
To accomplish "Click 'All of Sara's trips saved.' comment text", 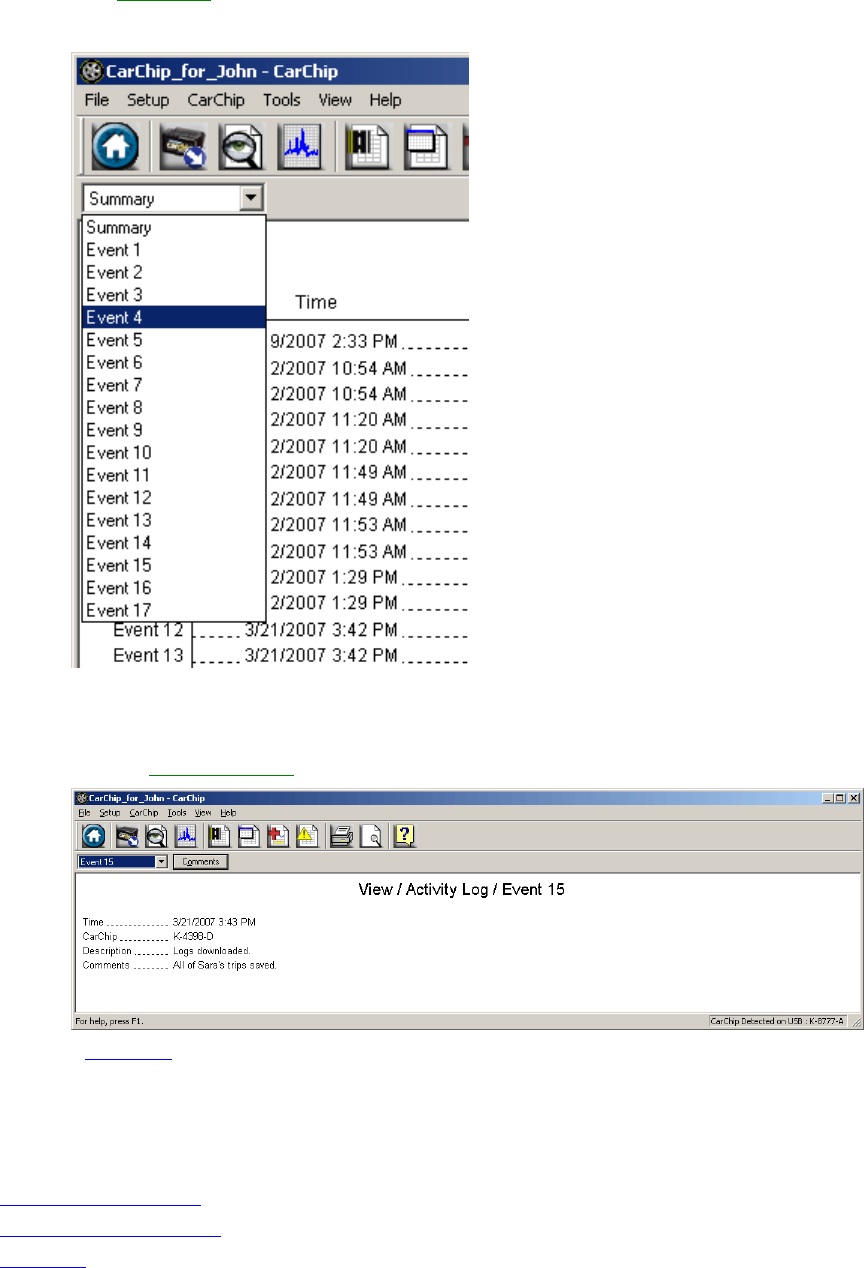I will point(225,966).
